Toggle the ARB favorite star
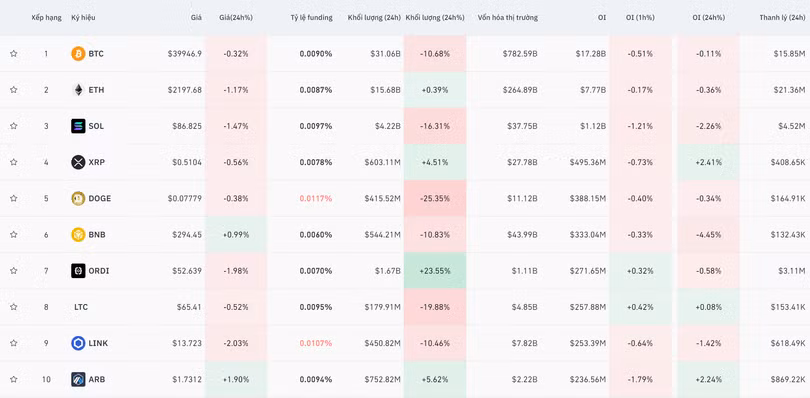 [x=13, y=379]
